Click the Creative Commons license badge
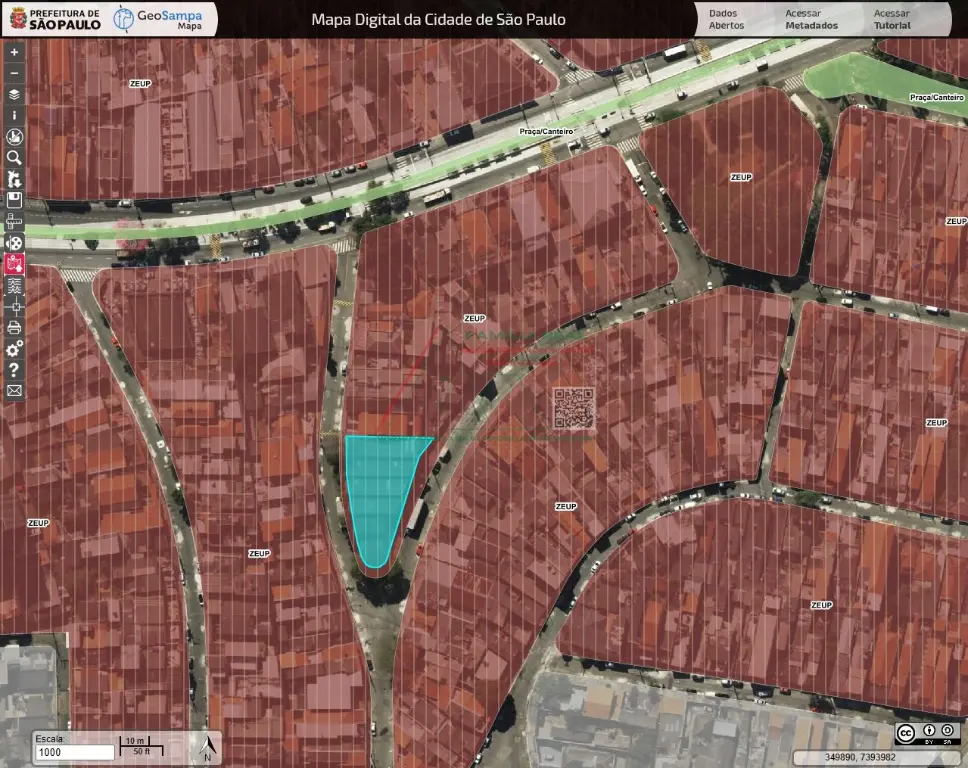Image resolution: width=968 pixels, height=768 pixels. (927, 733)
